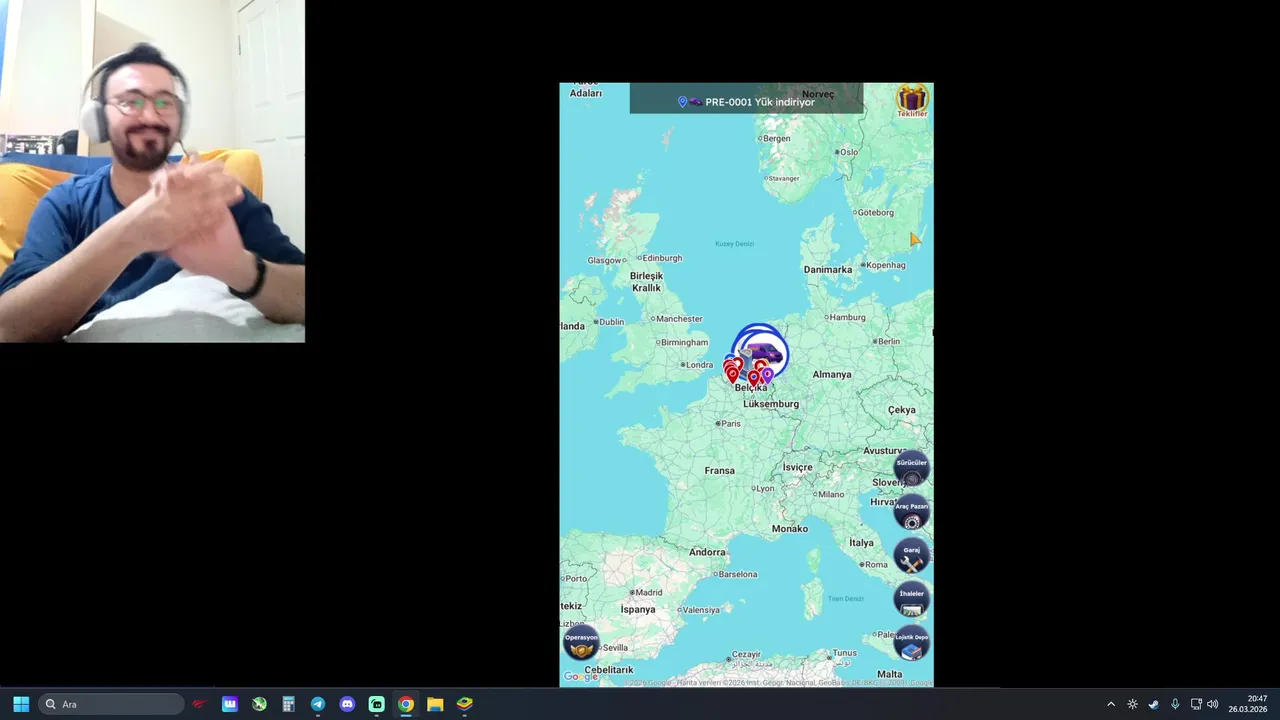Click the Londra city label
This screenshot has height=720, width=1280.
699,365
